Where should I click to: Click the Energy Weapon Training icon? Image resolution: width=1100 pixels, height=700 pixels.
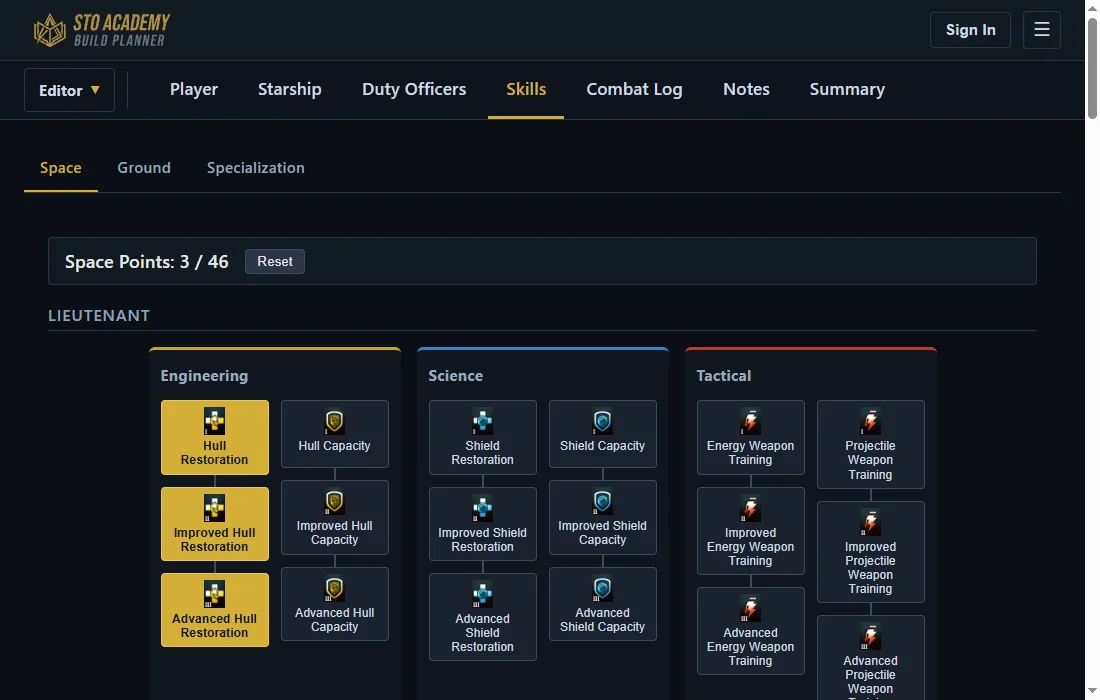(x=751, y=422)
